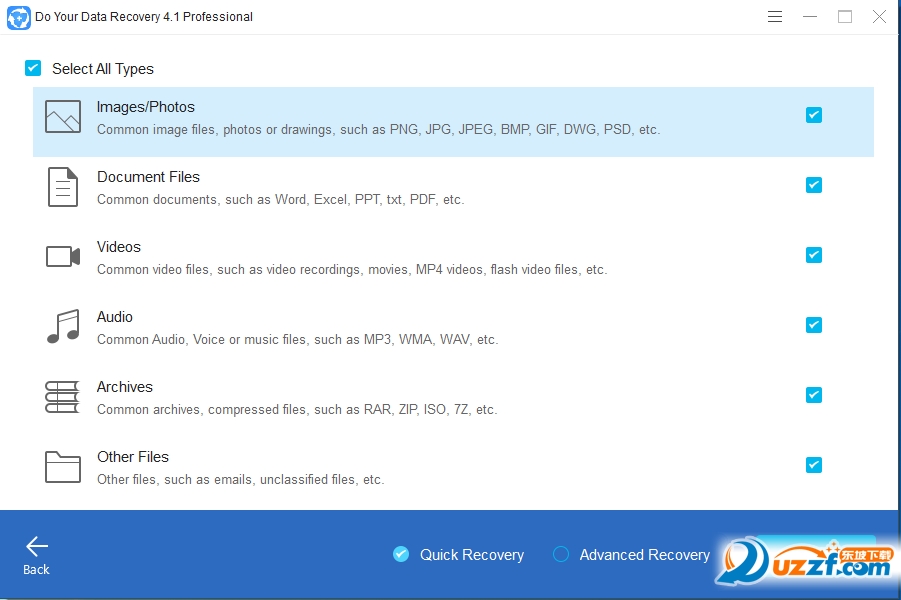Viewport: 901px width, 600px height.
Task: Toggle off the Archives checkbox
Action: (x=813, y=395)
